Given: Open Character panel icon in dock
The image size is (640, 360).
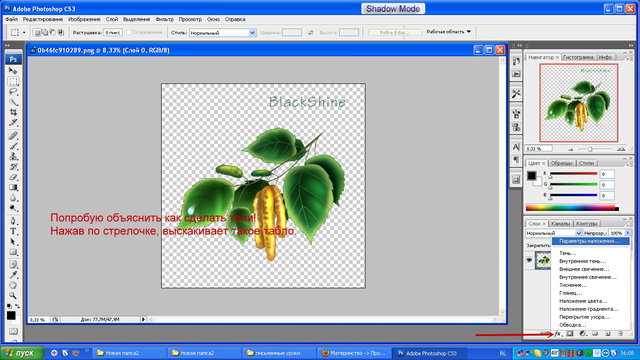Looking at the screenshot, I should point(516,147).
